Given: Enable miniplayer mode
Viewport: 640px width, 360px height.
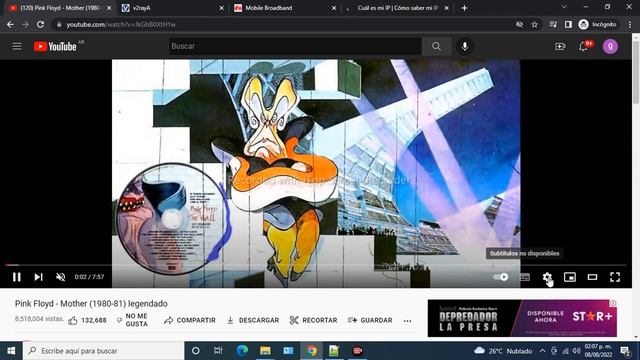Looking at the screenshot, I should tap(570, 277).
